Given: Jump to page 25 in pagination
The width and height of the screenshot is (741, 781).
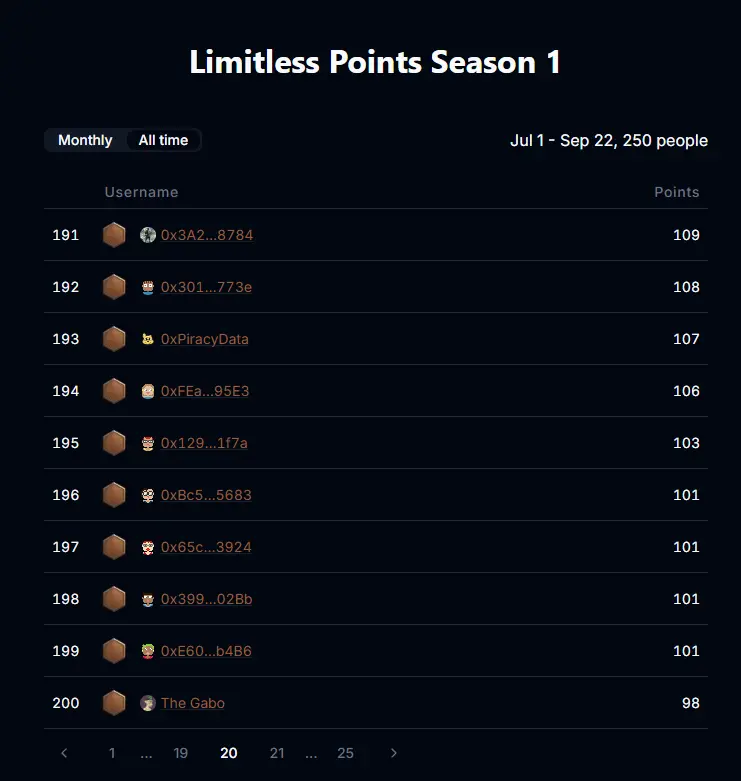Looking at the screenshot, I should (345, 753).
